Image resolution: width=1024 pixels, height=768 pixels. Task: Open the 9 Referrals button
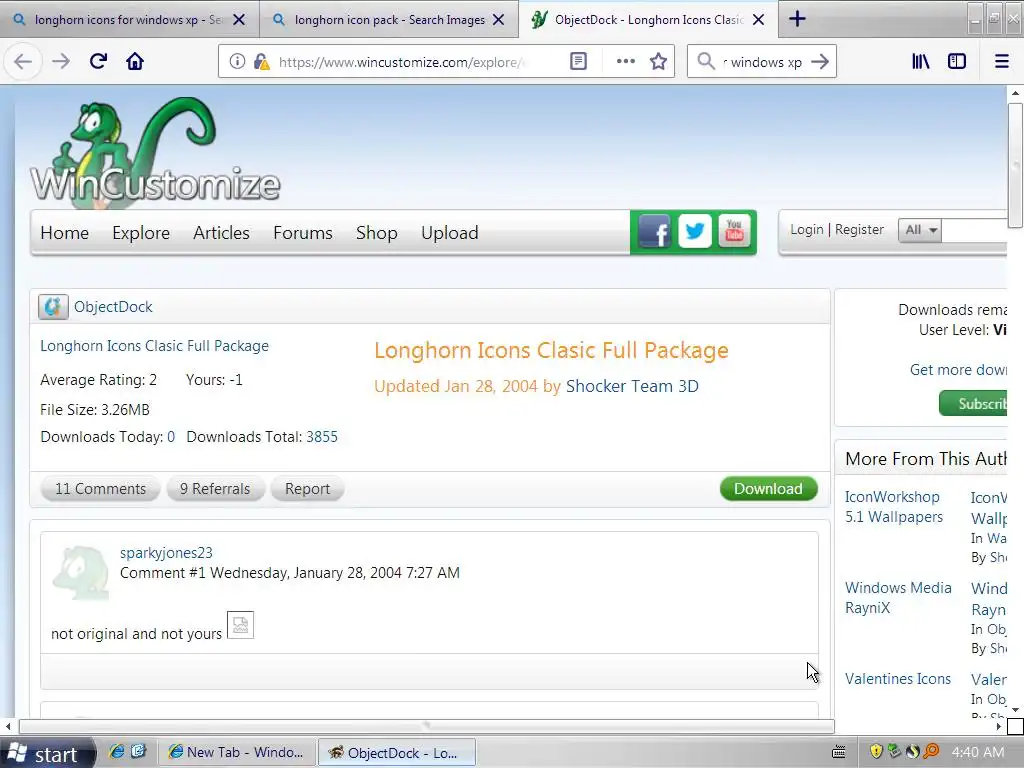click(215, 488)
